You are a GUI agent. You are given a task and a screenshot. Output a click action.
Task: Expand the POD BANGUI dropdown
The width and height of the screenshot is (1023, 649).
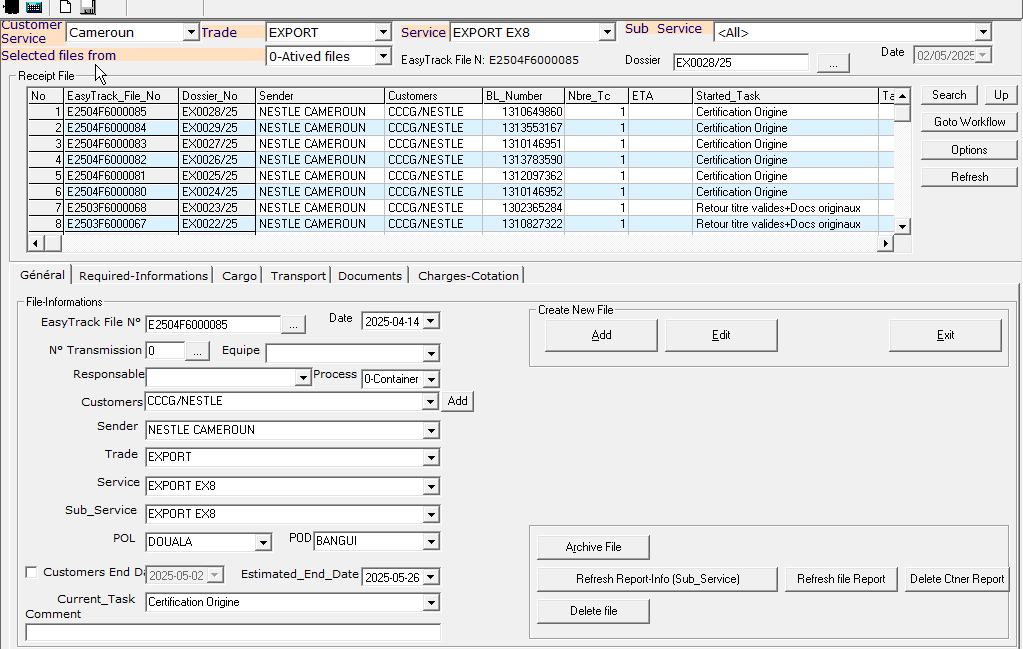(x=431, y=542)
